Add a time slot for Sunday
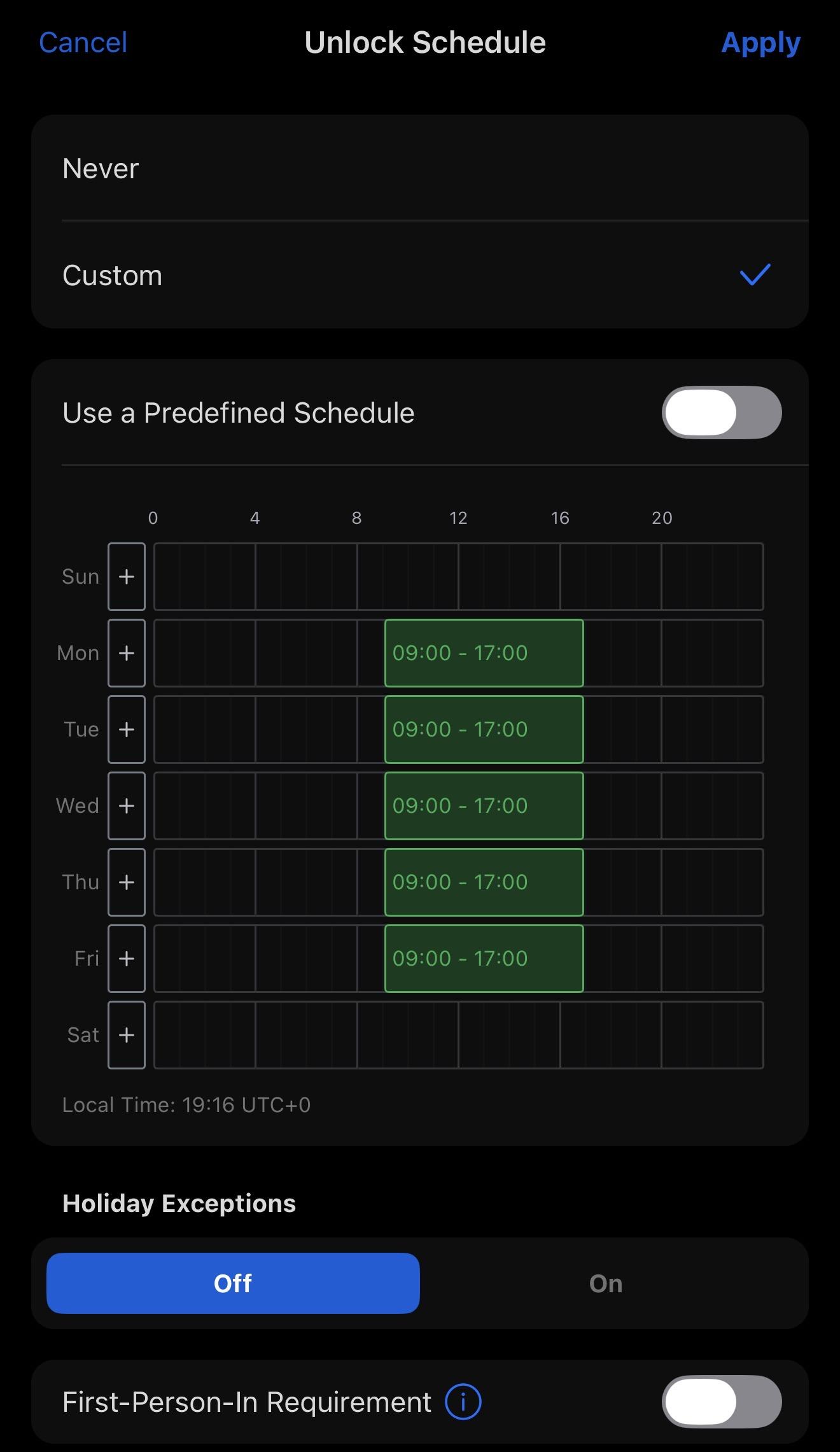This screenshot has width=840, height=1452. 126,577
